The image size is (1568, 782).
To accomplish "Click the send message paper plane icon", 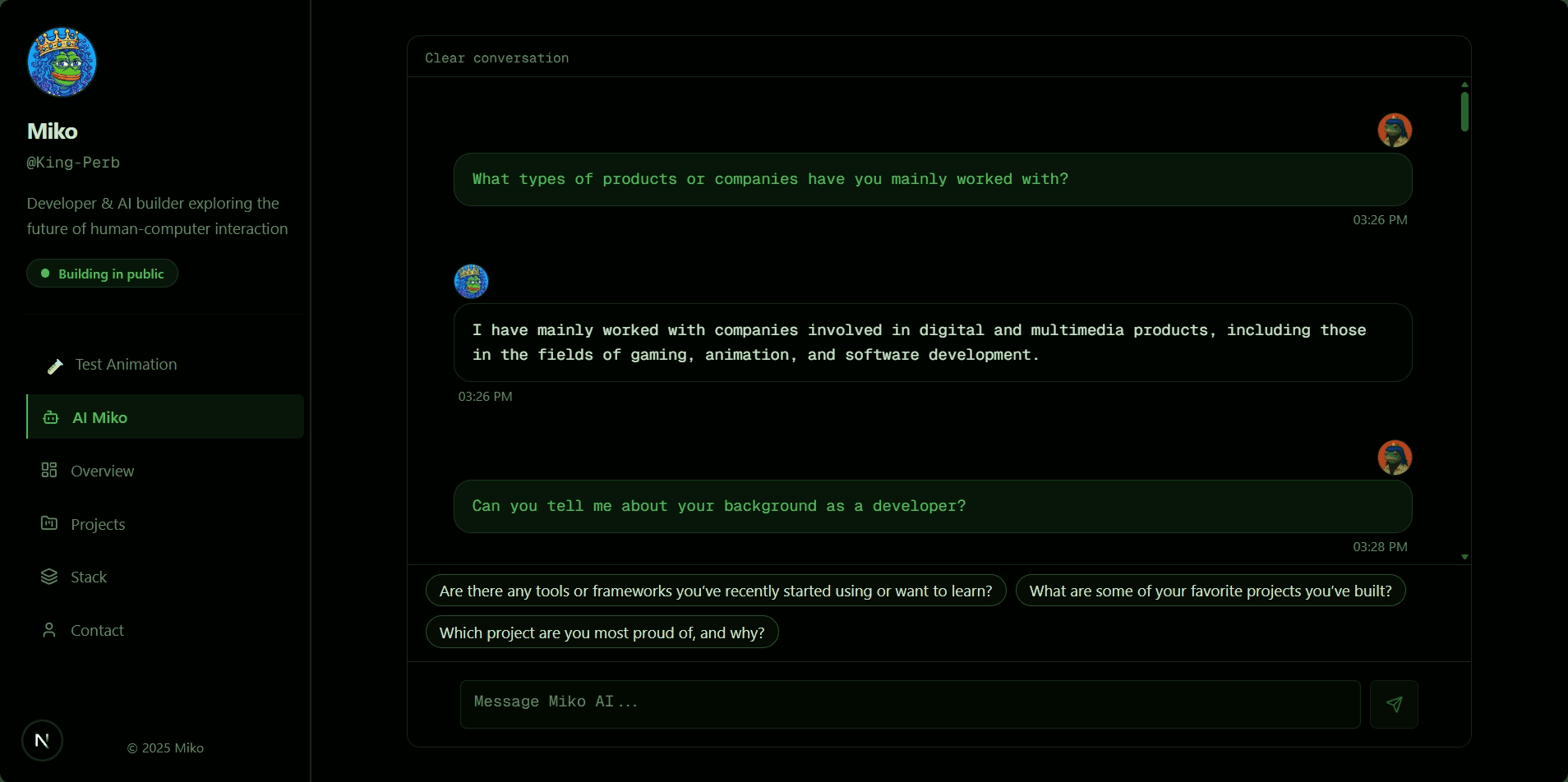I will [1394, 704].
